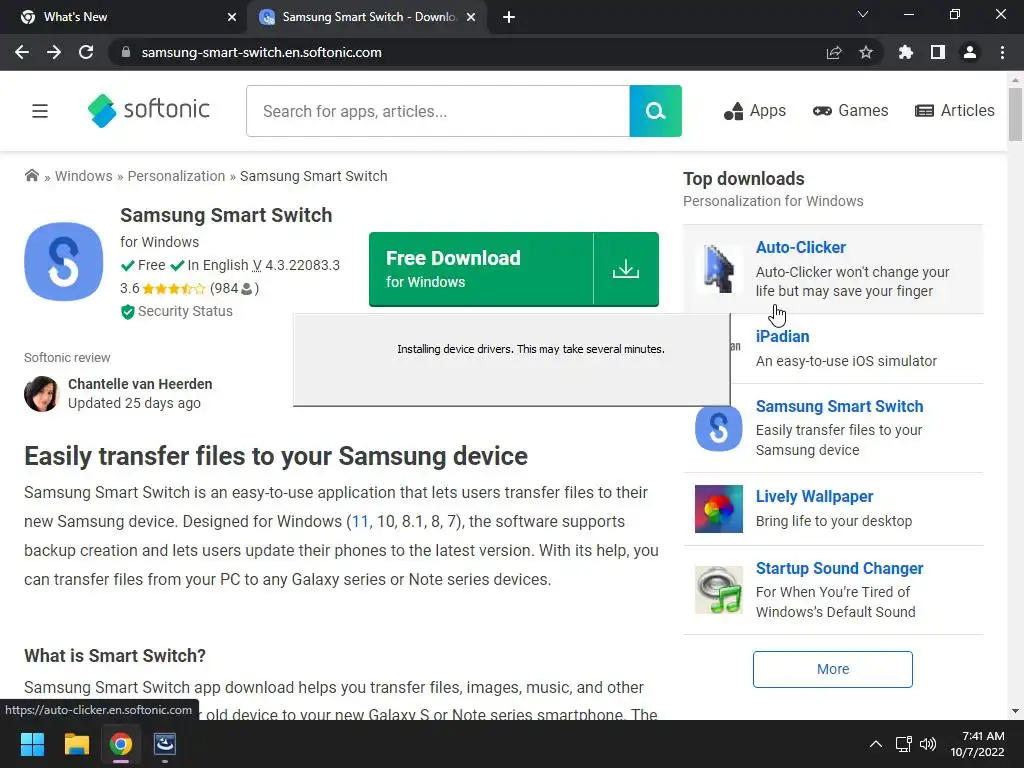Screen dimensions: 1024x768
Task: Open Chrome three-dot menu
Action: pos(1002,52)
